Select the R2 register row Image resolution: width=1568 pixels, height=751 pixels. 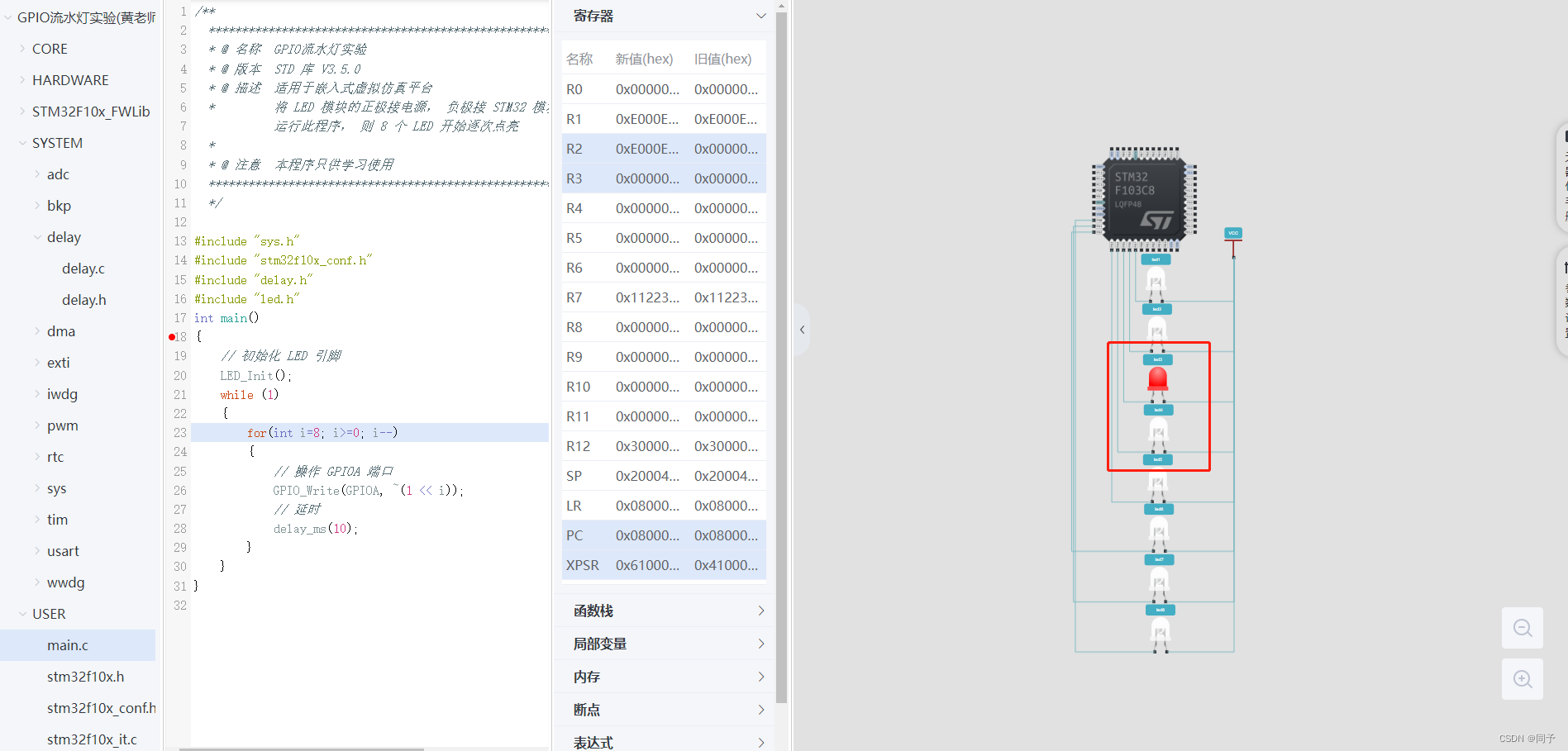[664, 149]
